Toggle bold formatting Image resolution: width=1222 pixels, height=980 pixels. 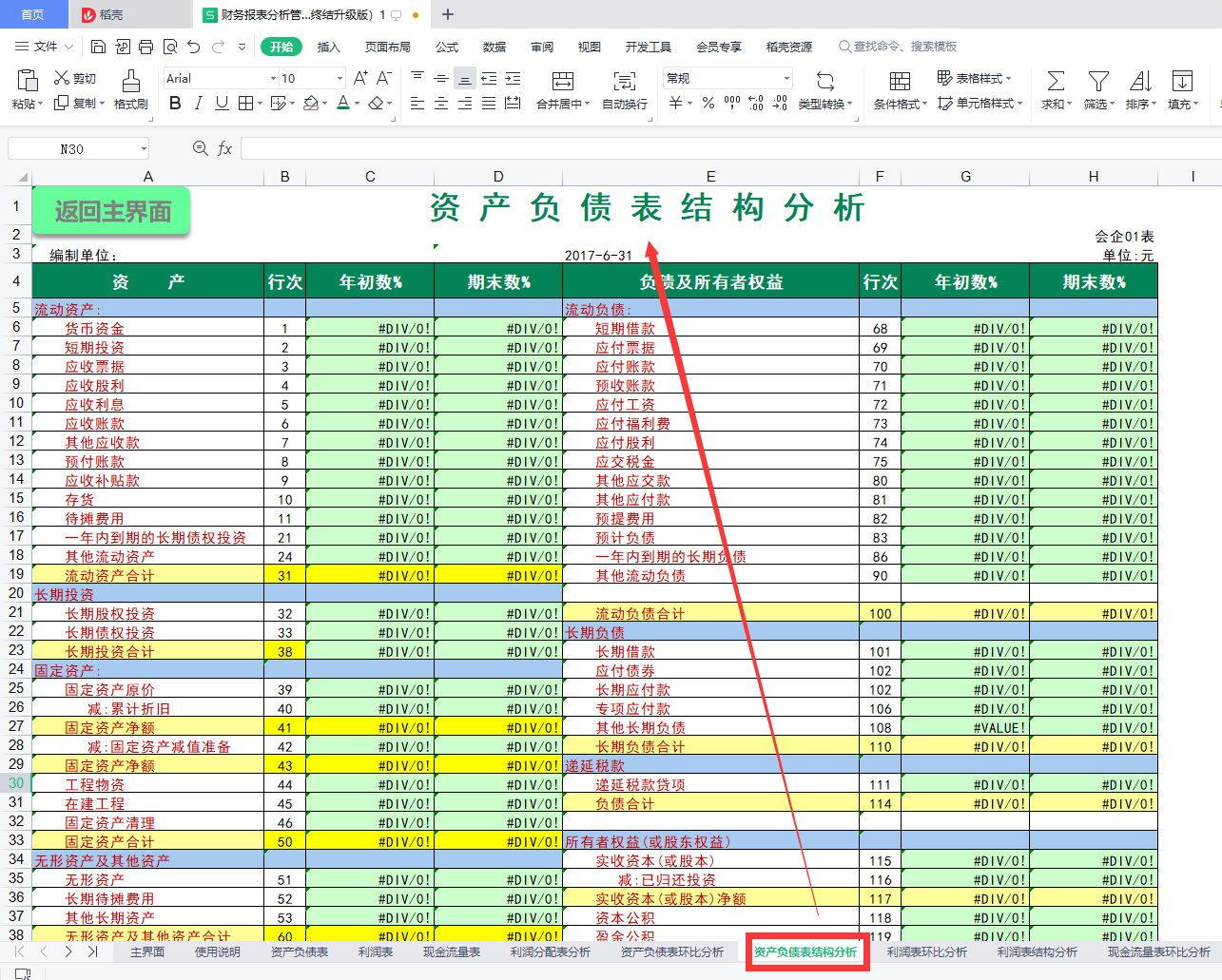click(175, 103)
